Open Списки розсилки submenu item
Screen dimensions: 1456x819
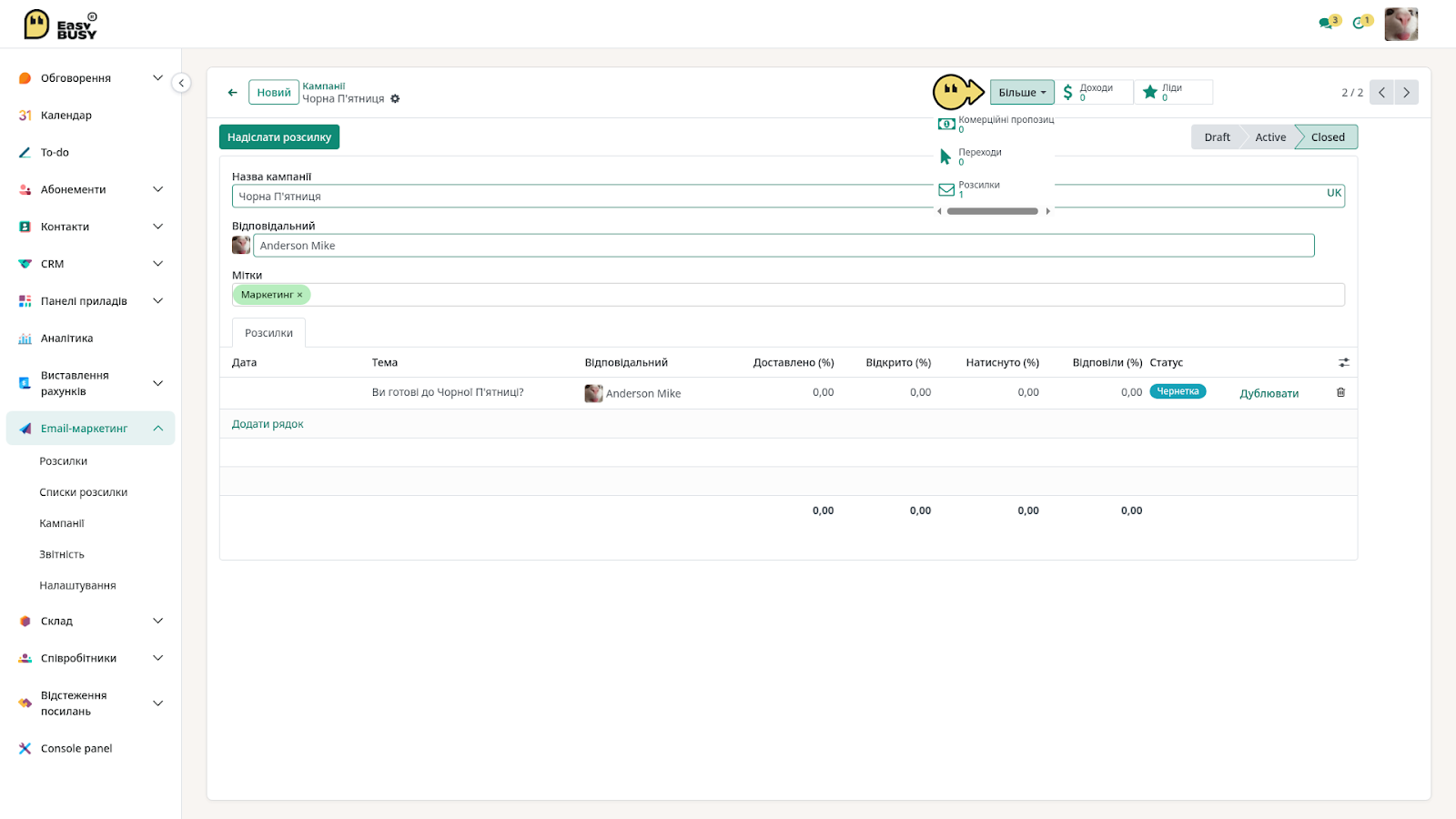pos(84,492)
